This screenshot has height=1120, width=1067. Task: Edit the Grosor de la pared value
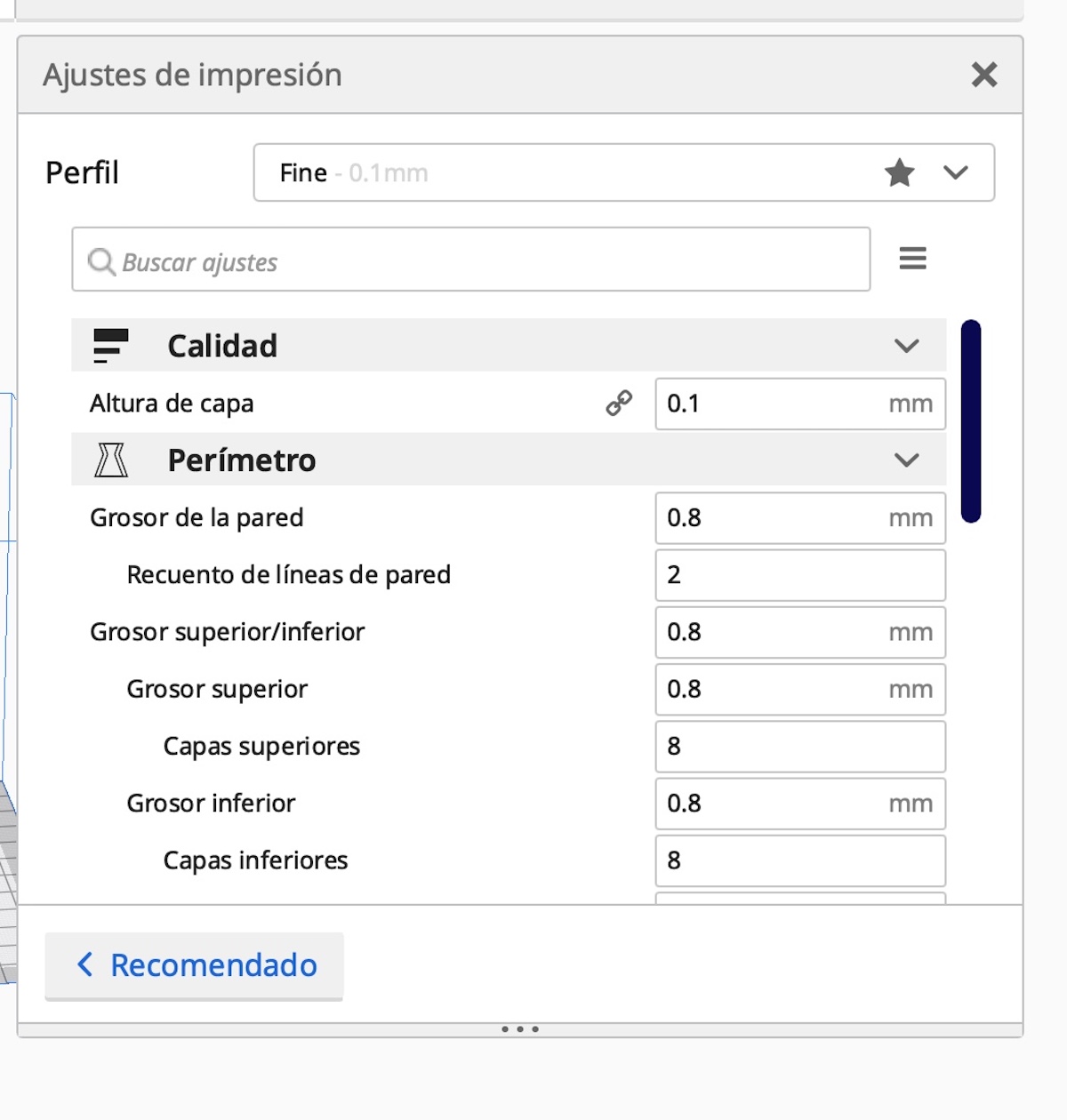point(774,518)
